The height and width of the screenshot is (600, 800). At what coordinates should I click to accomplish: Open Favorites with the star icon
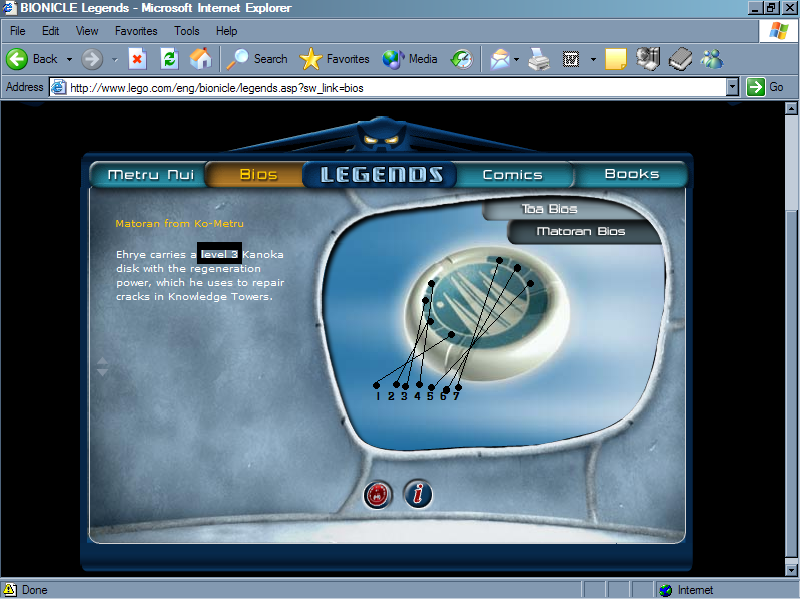[x=310, y=59]
